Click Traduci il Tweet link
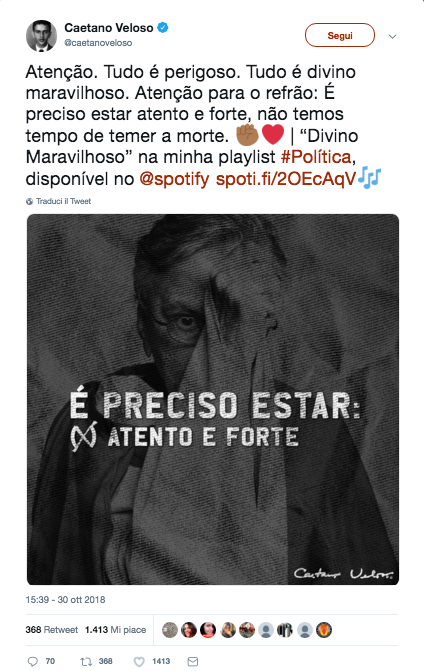 63,201
